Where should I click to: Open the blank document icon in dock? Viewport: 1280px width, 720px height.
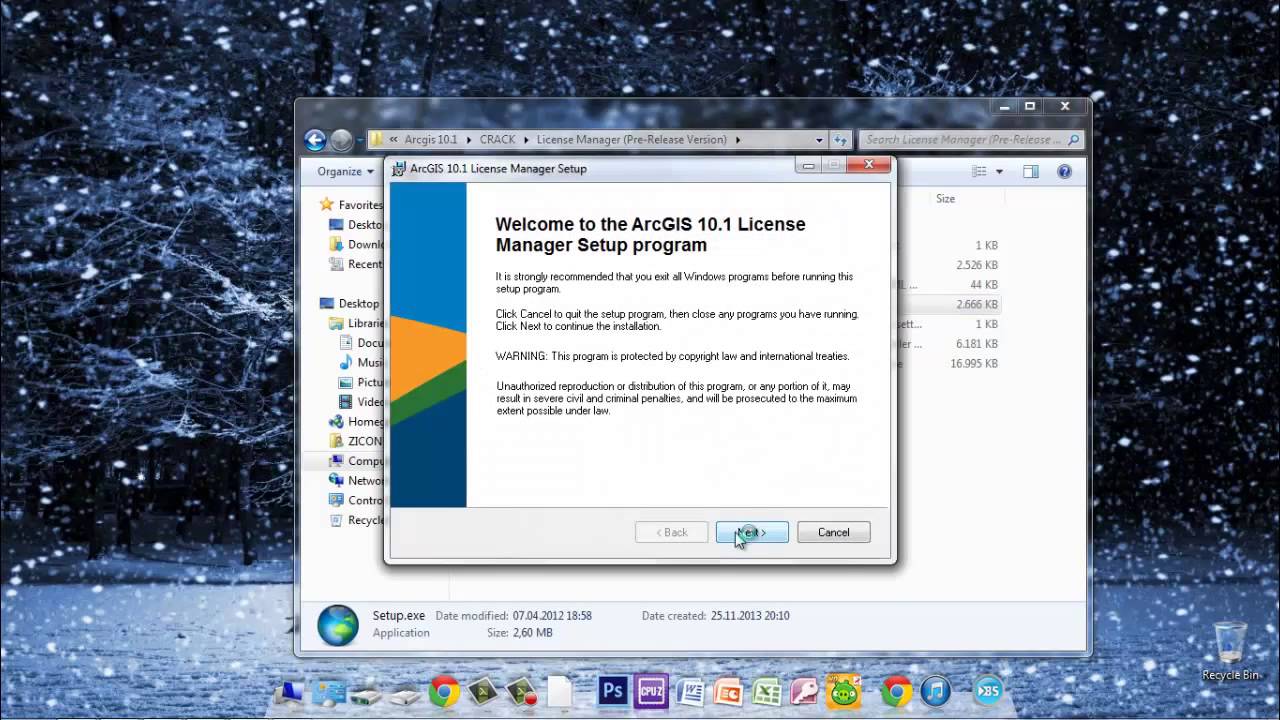[x=559, y=692]
